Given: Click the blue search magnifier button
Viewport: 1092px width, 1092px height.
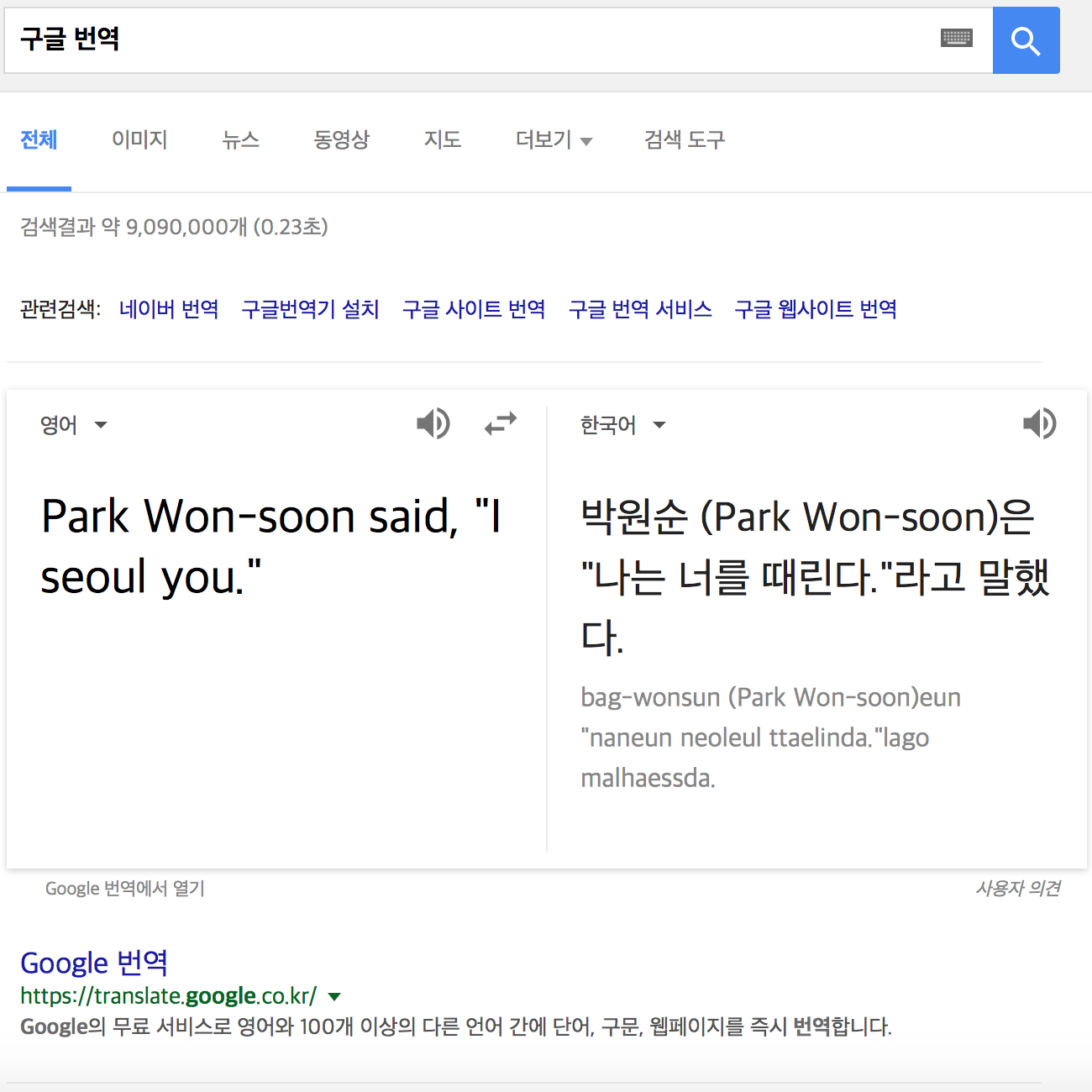Looking at the screenshot, I should tap(1026, 40).
